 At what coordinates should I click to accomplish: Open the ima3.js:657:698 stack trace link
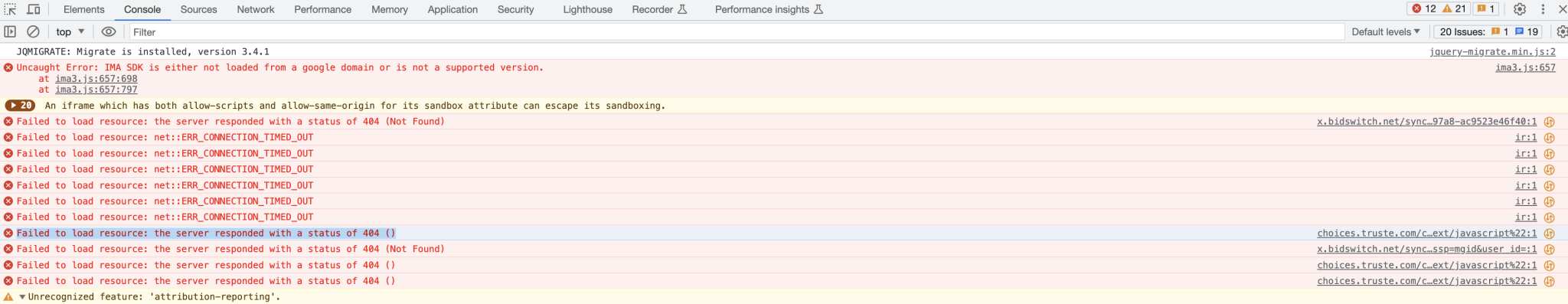coord(96,79)
